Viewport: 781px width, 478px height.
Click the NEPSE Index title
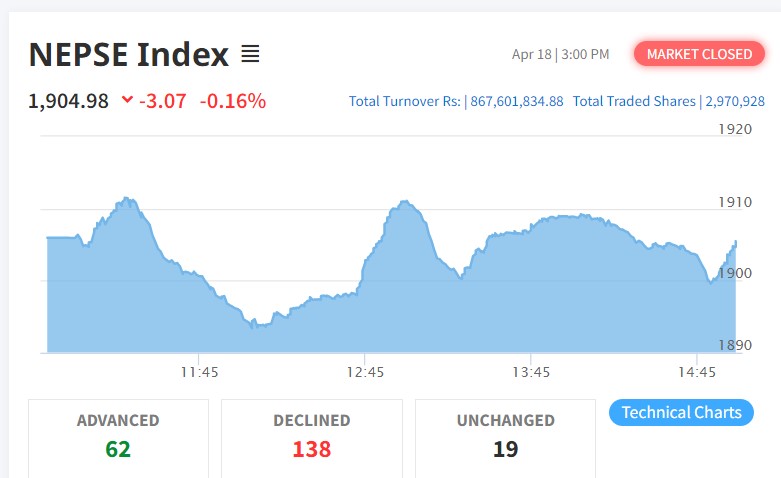tap(129, 54)
